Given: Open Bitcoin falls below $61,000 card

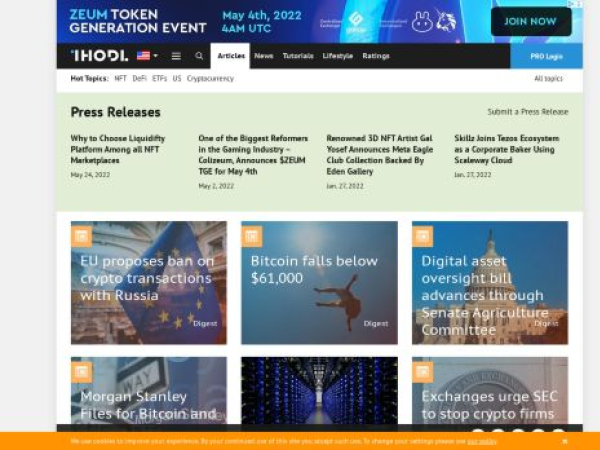Looking at the screenshot, I should (320, 283).
